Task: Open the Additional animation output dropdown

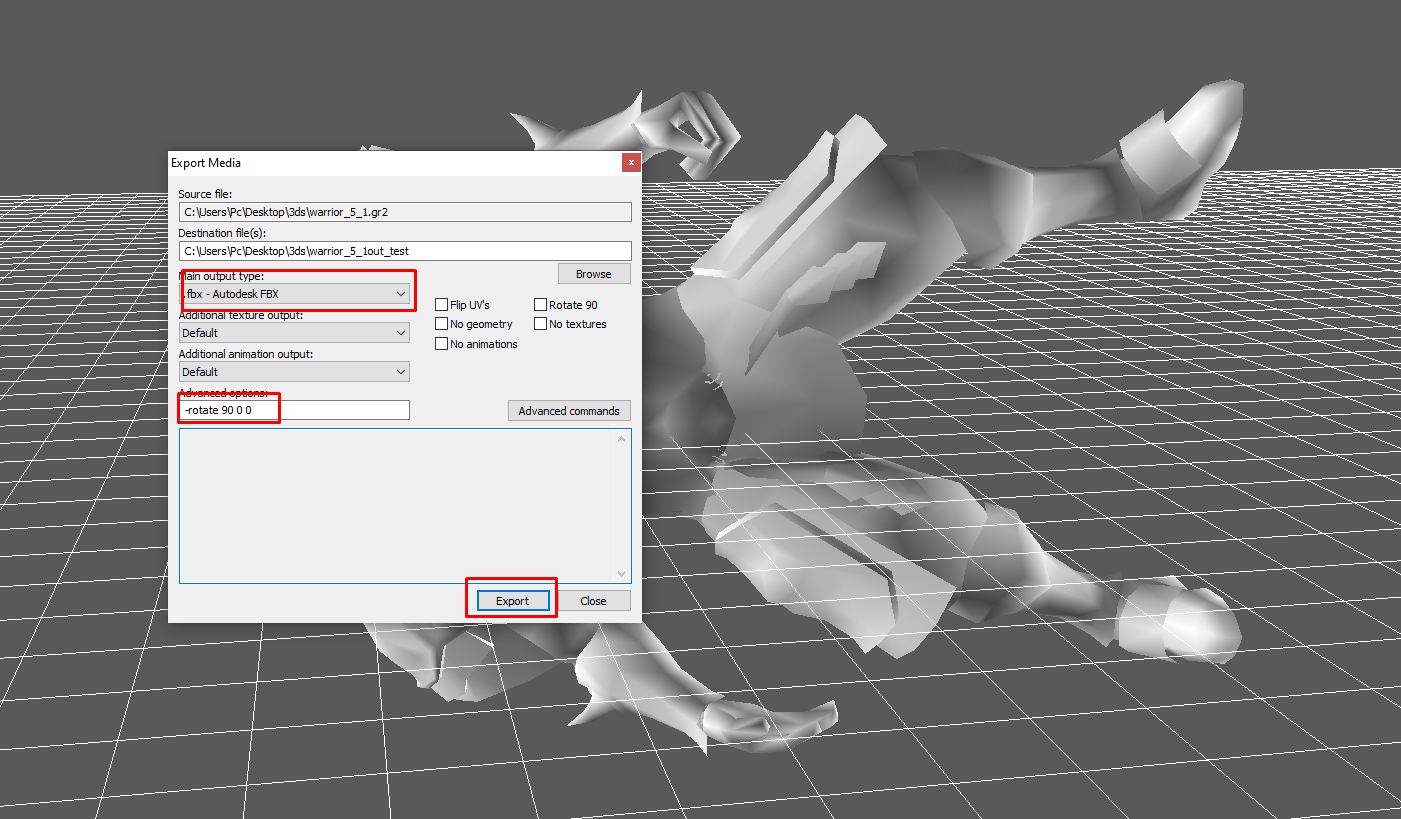Action: (x=294, y=372)
